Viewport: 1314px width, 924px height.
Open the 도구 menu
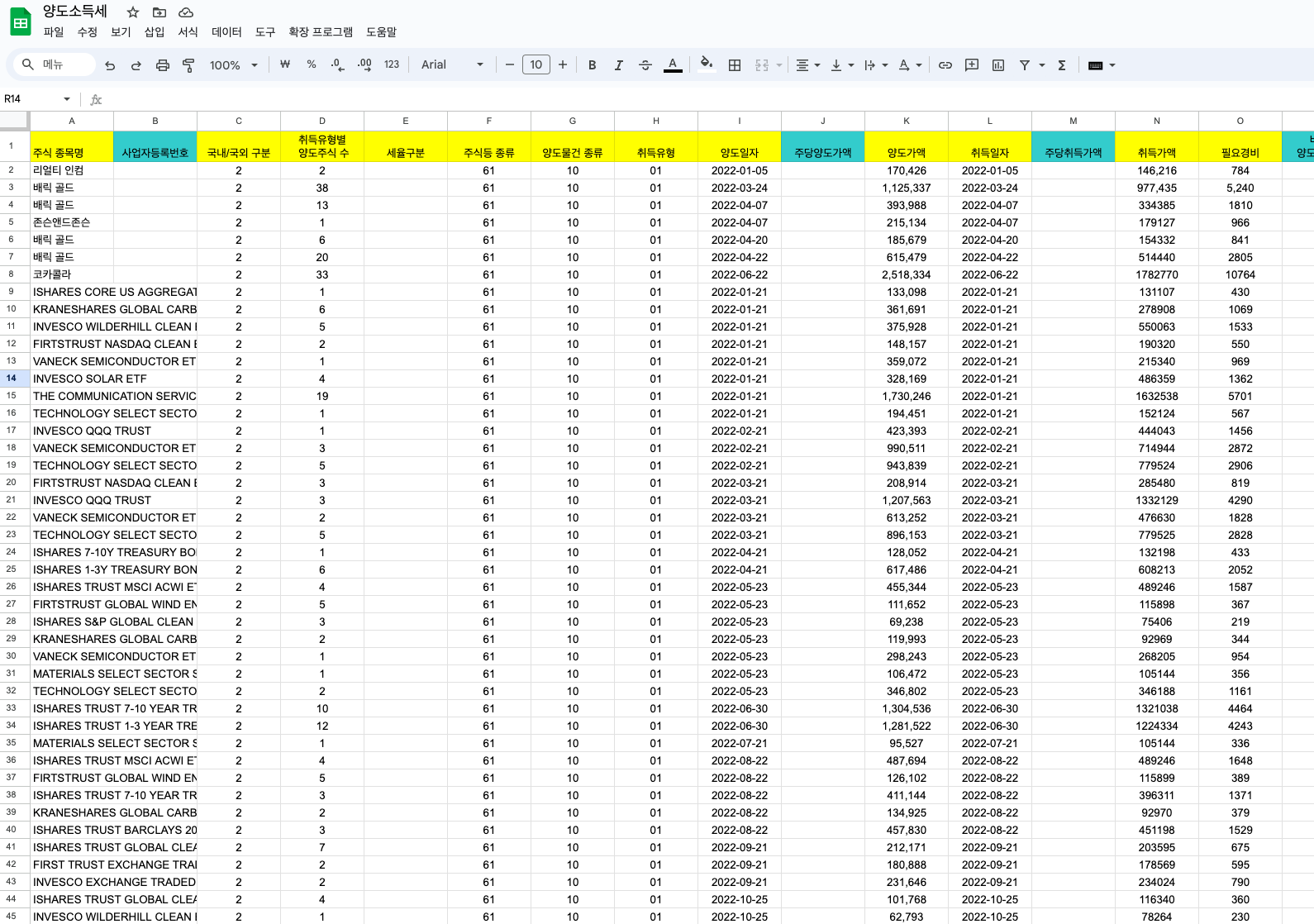(x=265, y=32)
